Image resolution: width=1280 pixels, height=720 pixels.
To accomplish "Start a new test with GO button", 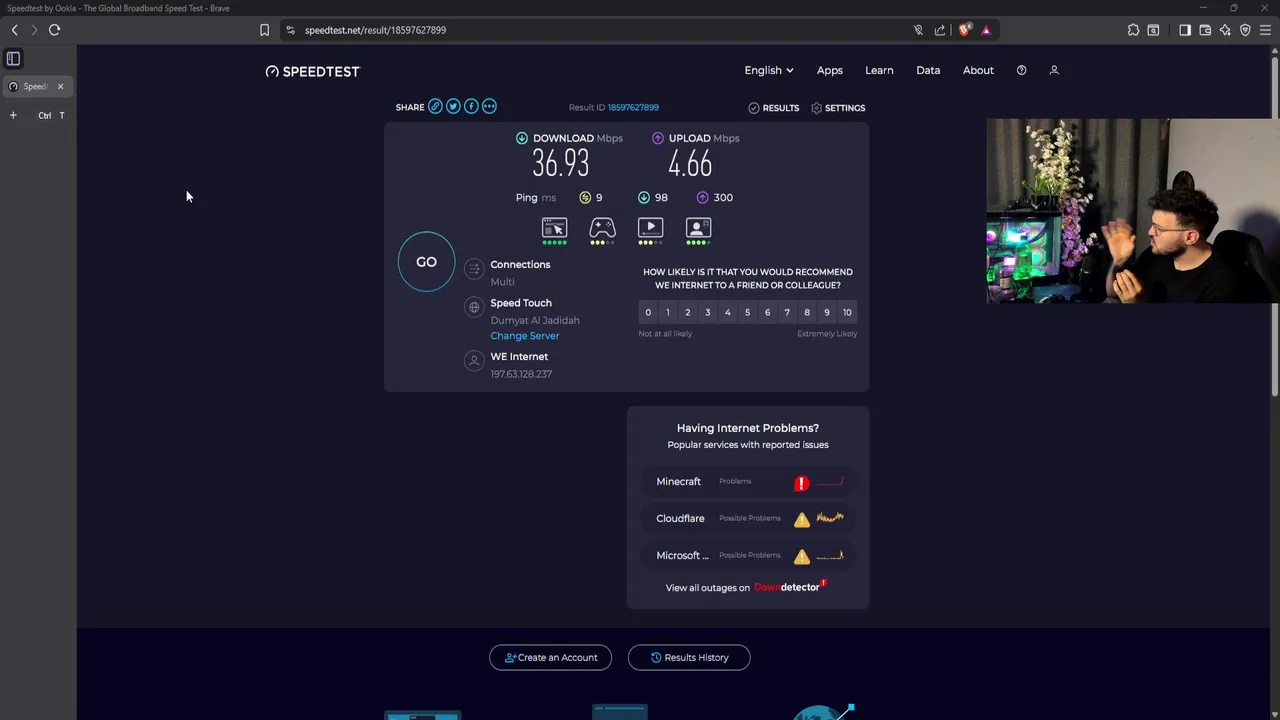I will tap(426, 262).
